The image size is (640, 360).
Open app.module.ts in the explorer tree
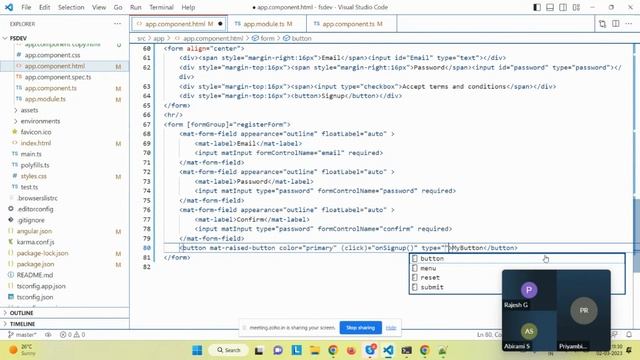(45, 99)
